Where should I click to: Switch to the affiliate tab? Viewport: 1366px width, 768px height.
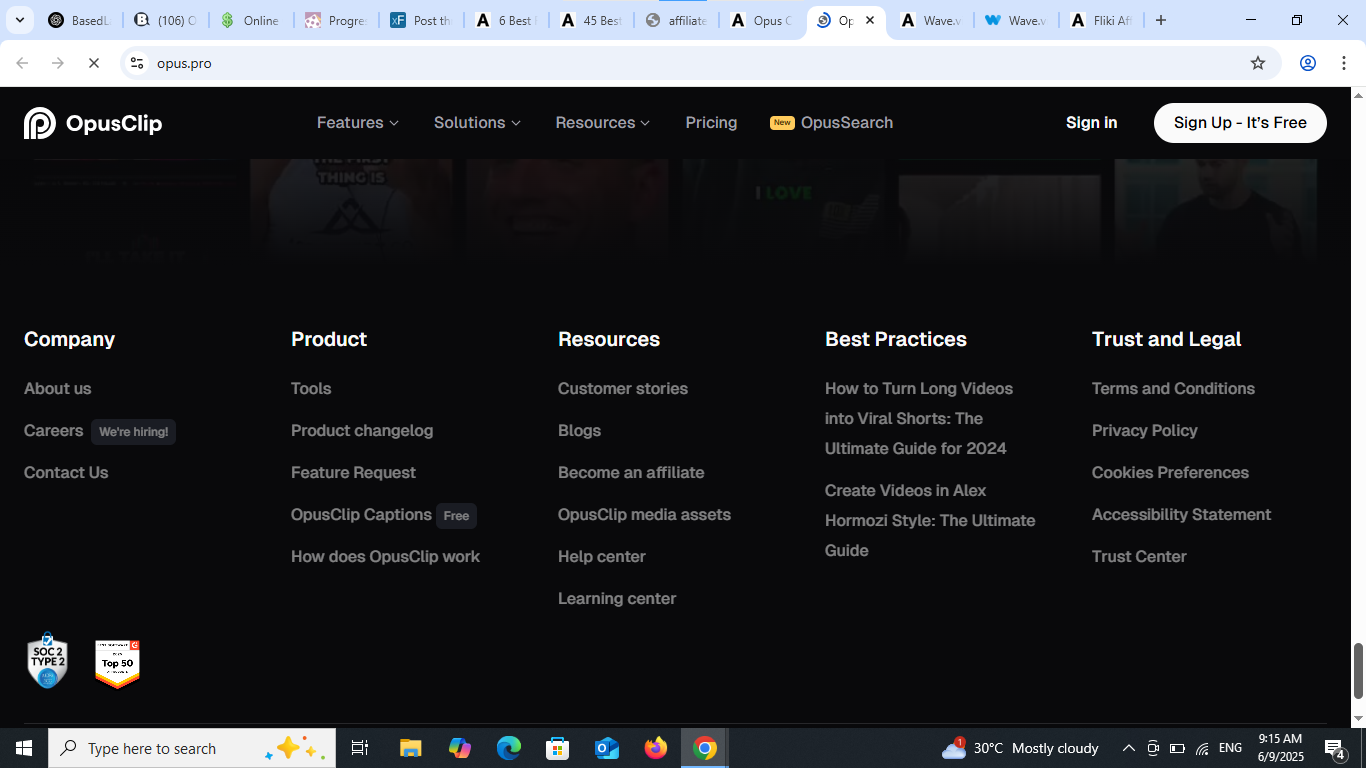coord(677,20)
